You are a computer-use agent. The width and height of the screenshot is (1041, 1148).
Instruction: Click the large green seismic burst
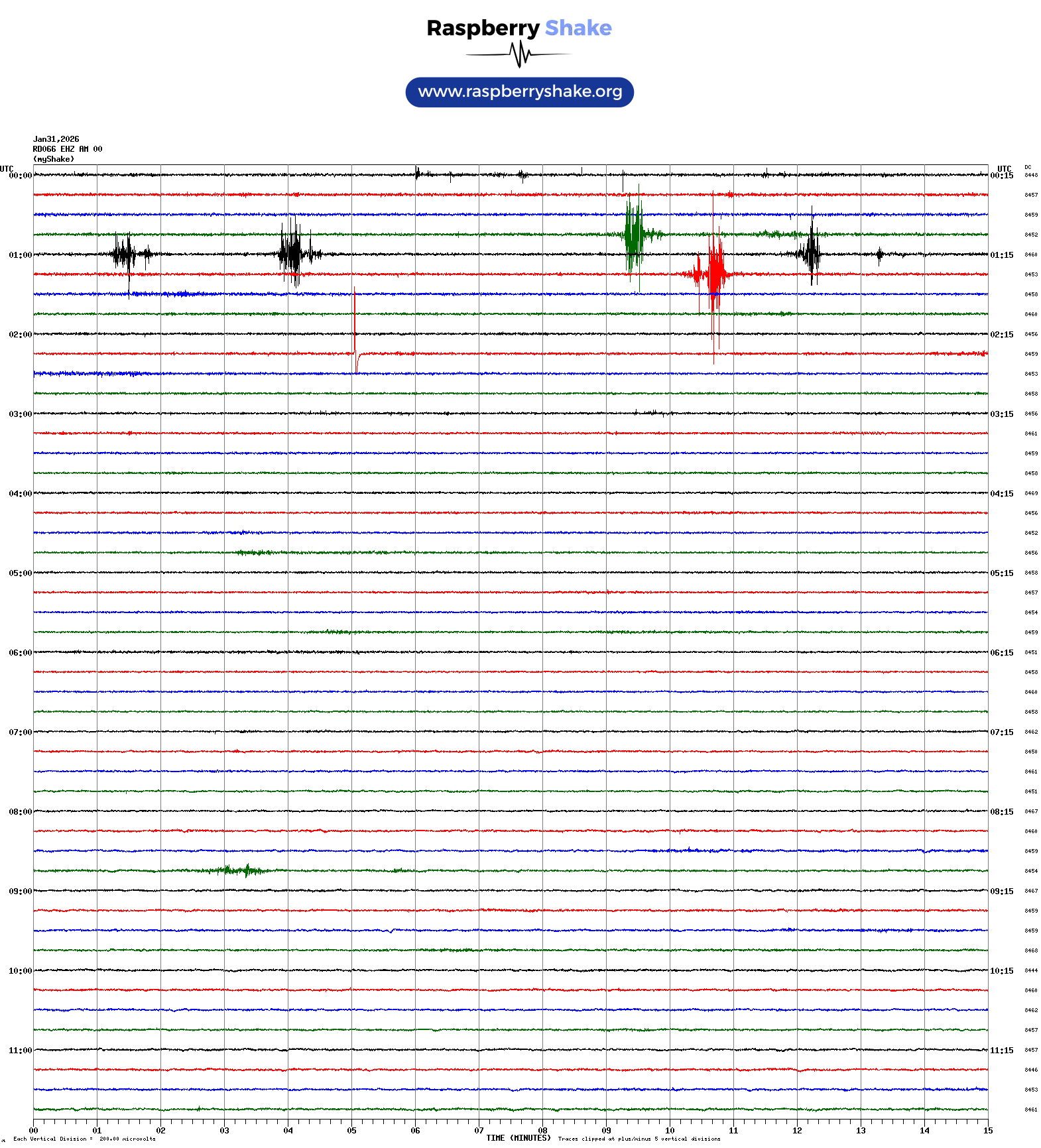[x=633, y=235]
